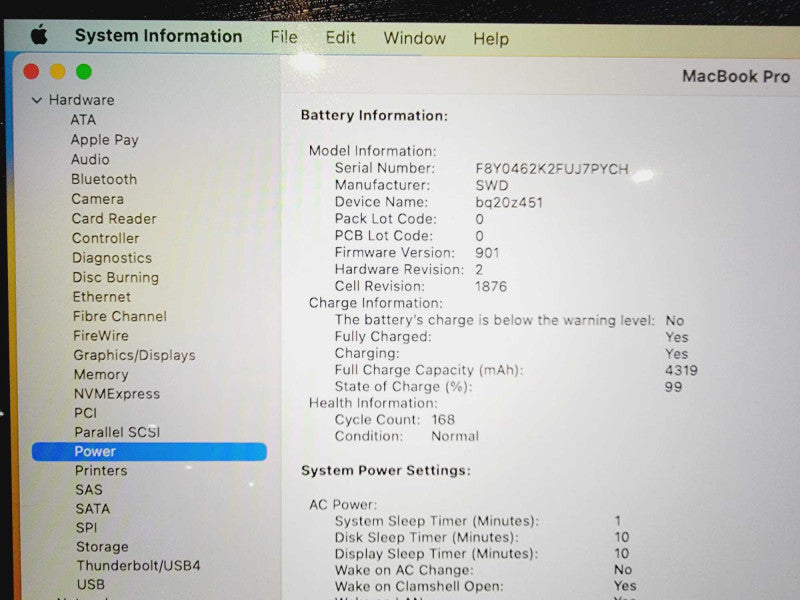
Task: Select ATA in the sidebar
Action: coord(83,120)
